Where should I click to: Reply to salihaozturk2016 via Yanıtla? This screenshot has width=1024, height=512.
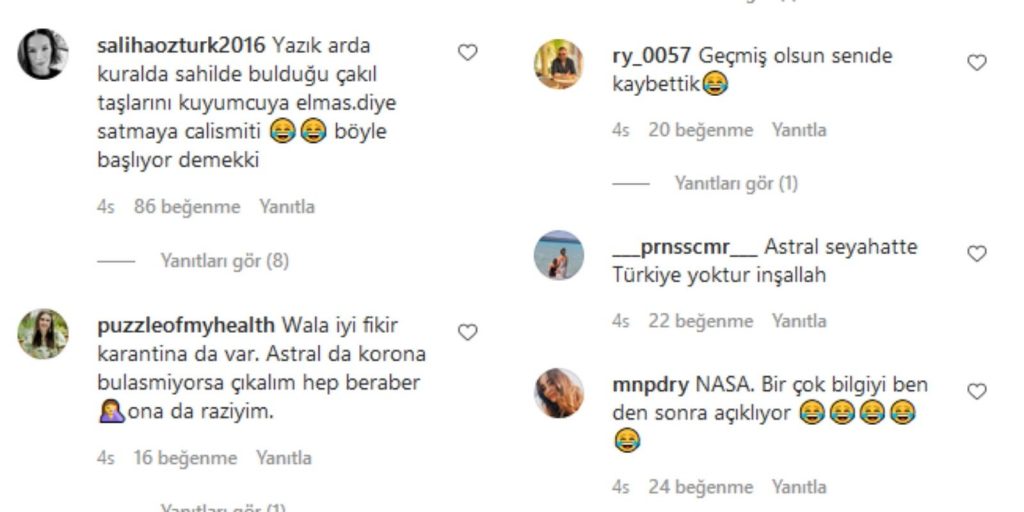(x=287, y=207)
